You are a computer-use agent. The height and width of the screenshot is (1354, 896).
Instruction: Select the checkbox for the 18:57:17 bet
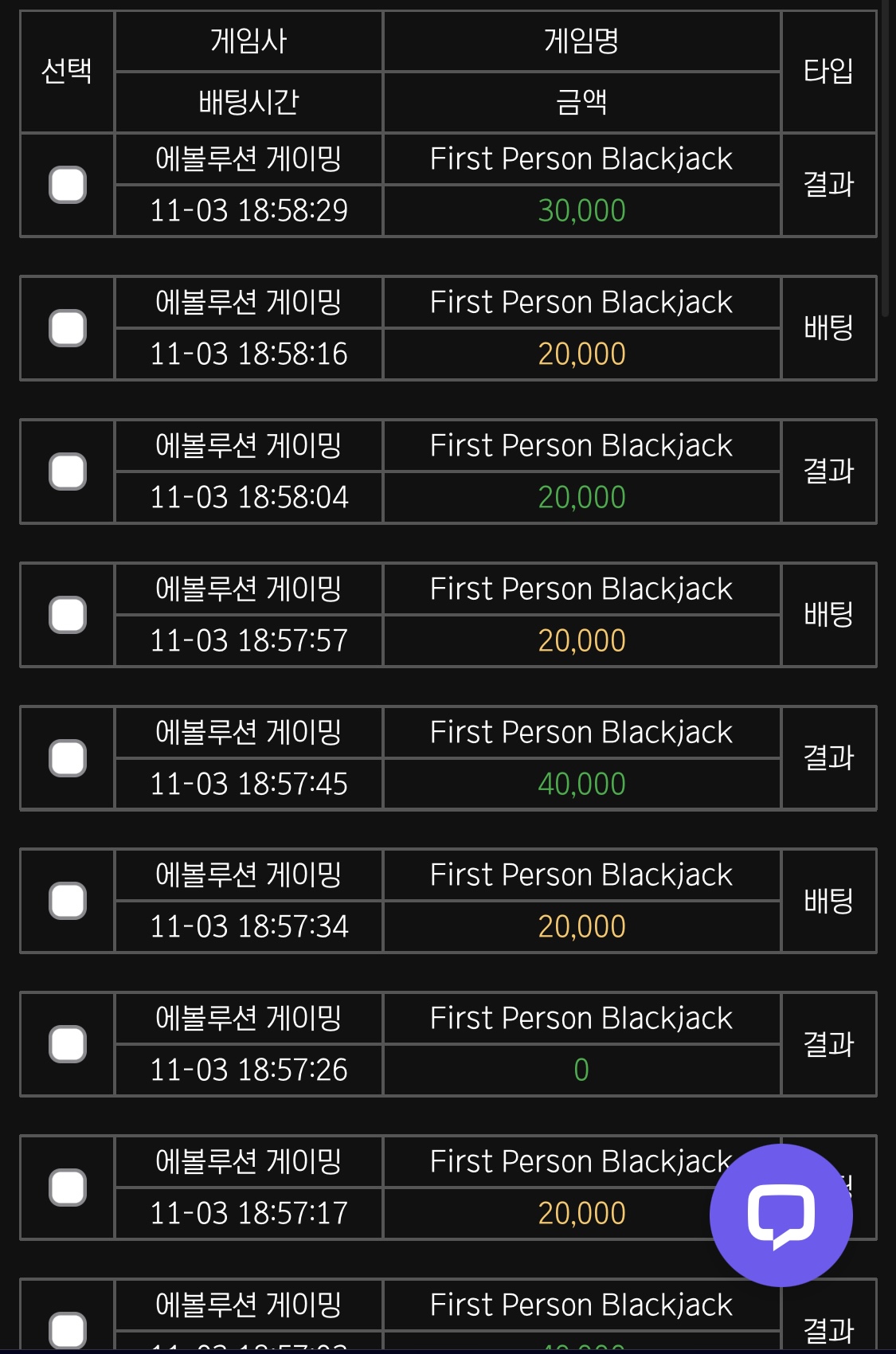[x=68, y=1188]
